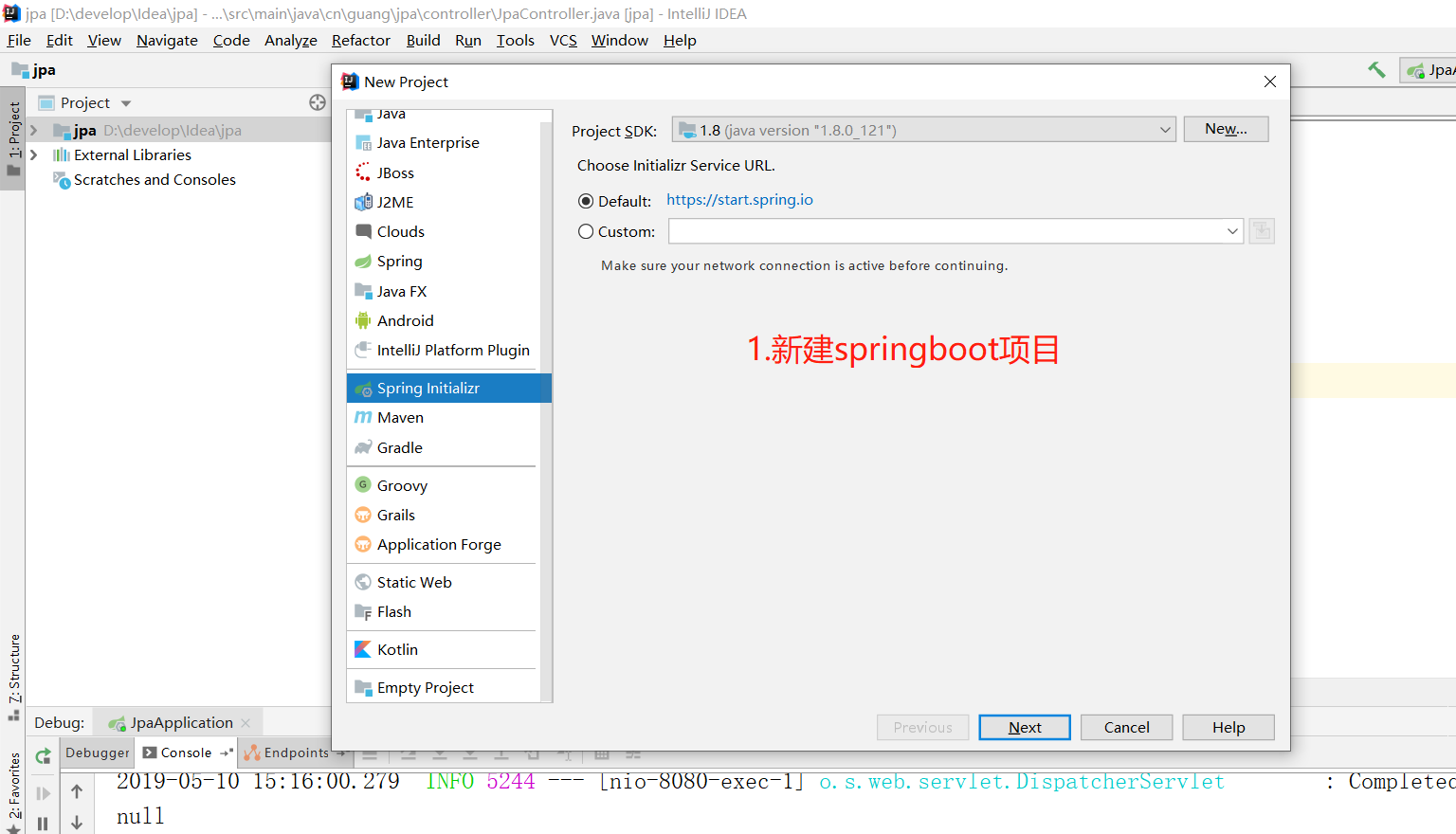Image resolution: width=1456 pixels, height=834 pixels.
Task: Click the locate target icon in Project panel
Action: 318,102
